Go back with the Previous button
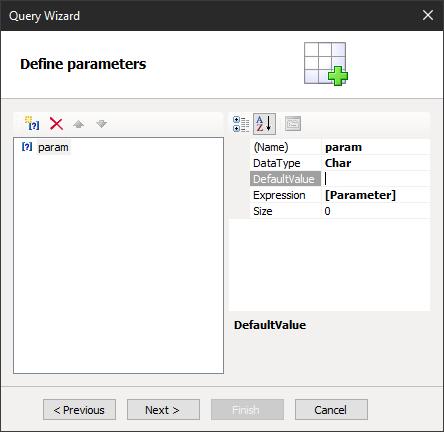The image size is (444, 432). point(79,410)
